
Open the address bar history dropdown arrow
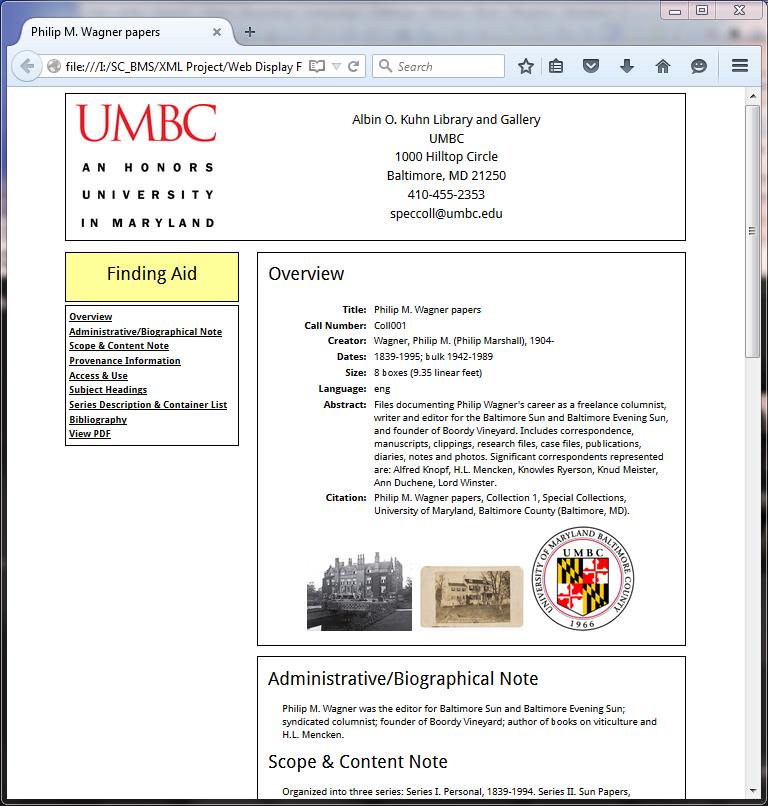pyautogui.click(x=336, y=66)
